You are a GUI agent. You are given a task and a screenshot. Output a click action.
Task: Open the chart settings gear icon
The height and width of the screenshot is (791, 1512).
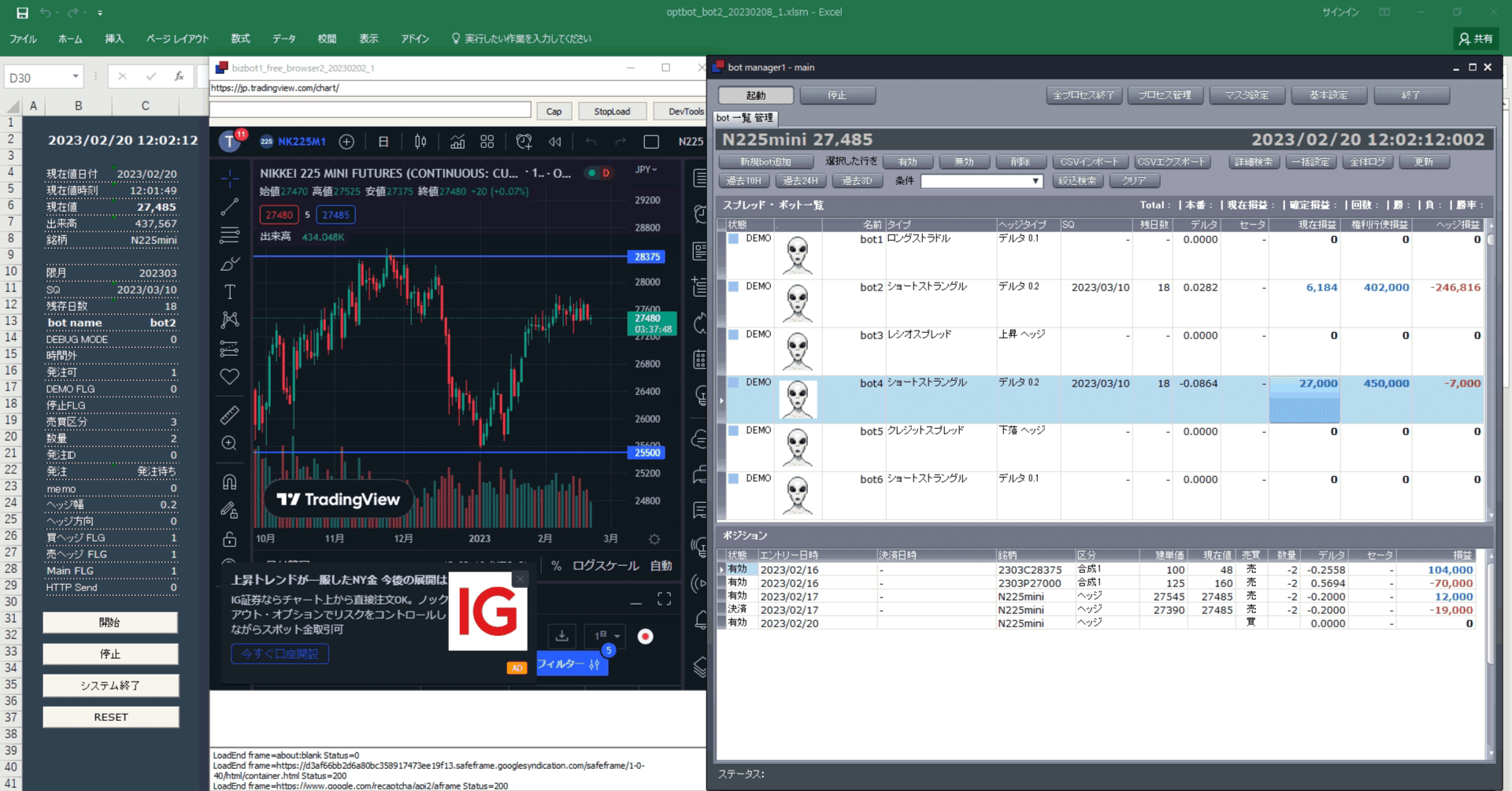(x=654, y=539)
